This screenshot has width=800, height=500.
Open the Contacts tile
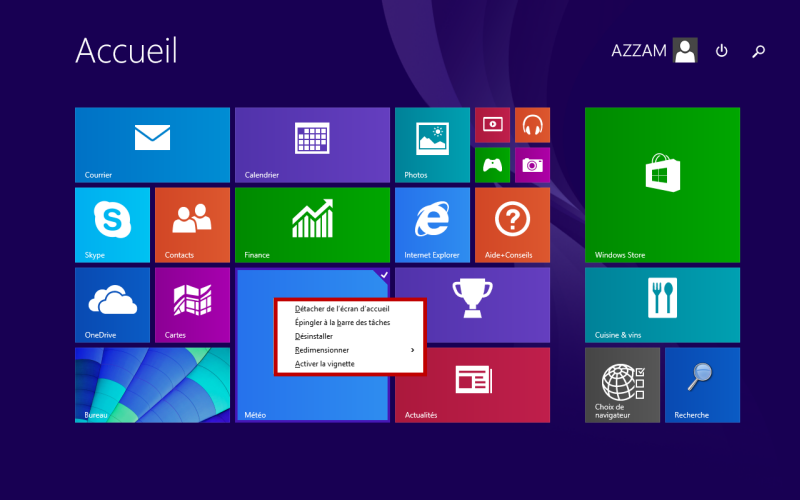(192, 225)
